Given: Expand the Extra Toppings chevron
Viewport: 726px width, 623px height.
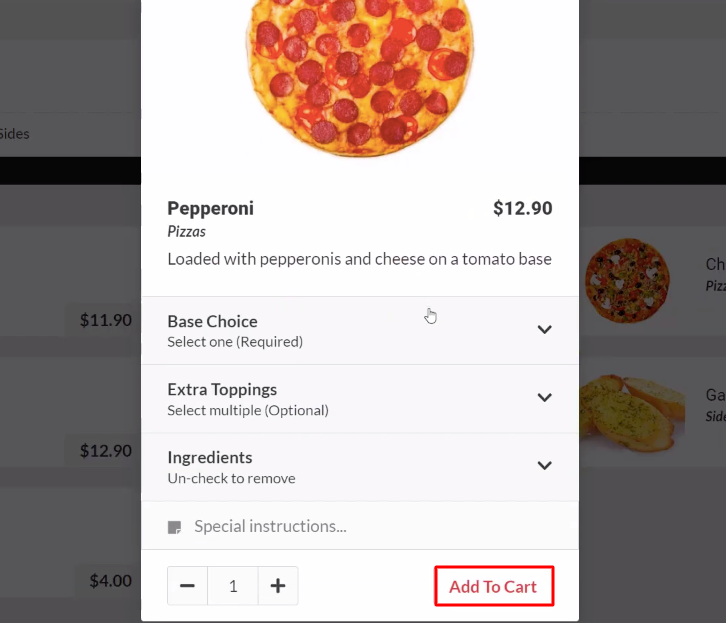Looking at the screenshot, I should tap(544, 398).
